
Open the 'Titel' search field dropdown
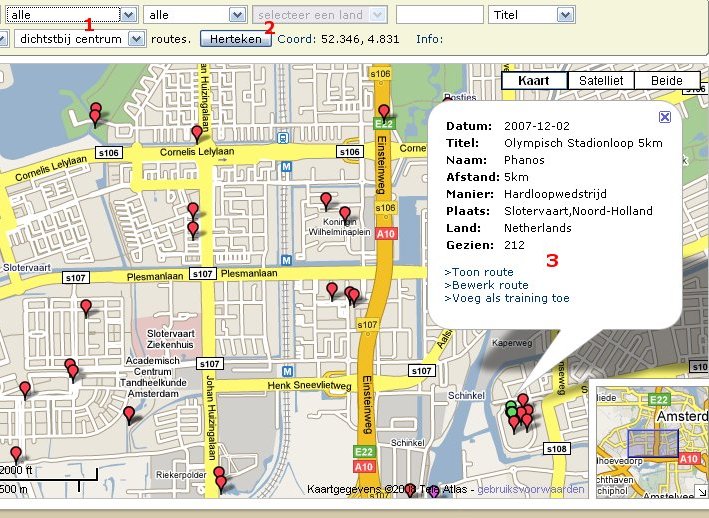pos(531,15)
